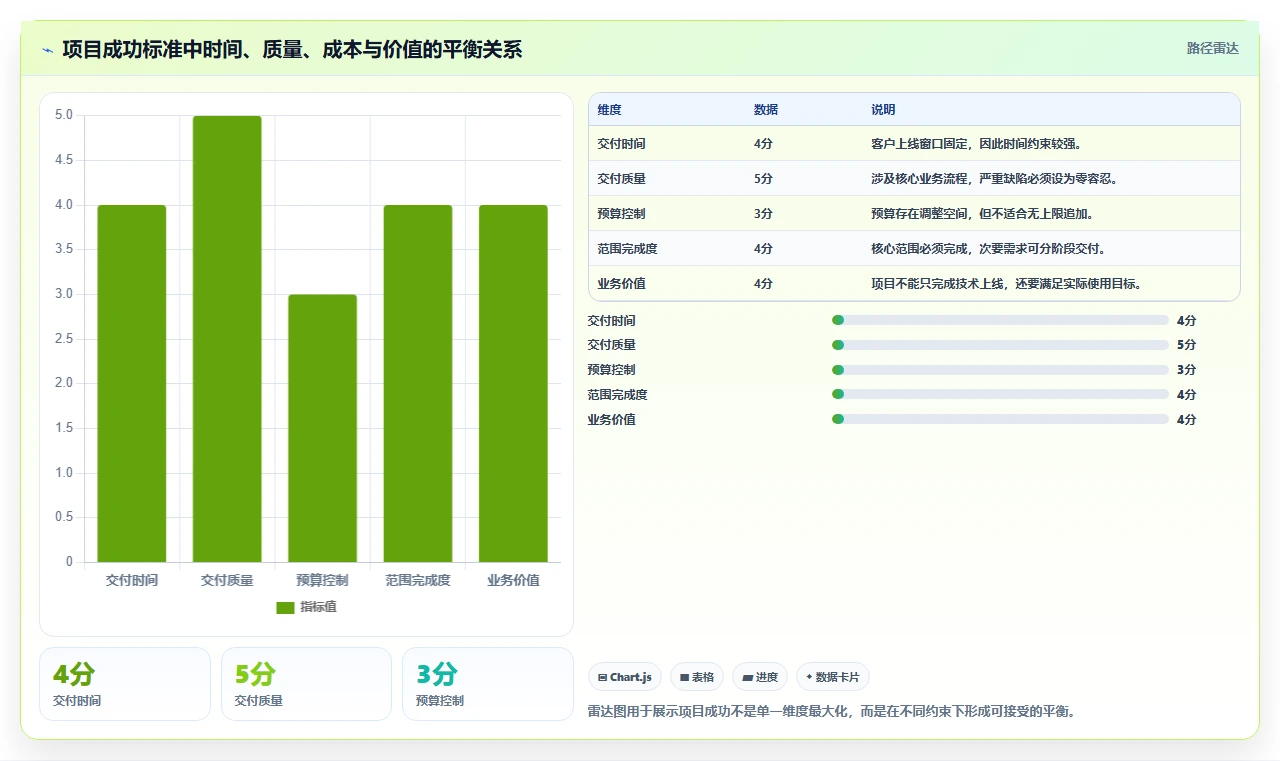
Task: Select the 业务价值 bar in the chart
Action: tap(513, 383)
